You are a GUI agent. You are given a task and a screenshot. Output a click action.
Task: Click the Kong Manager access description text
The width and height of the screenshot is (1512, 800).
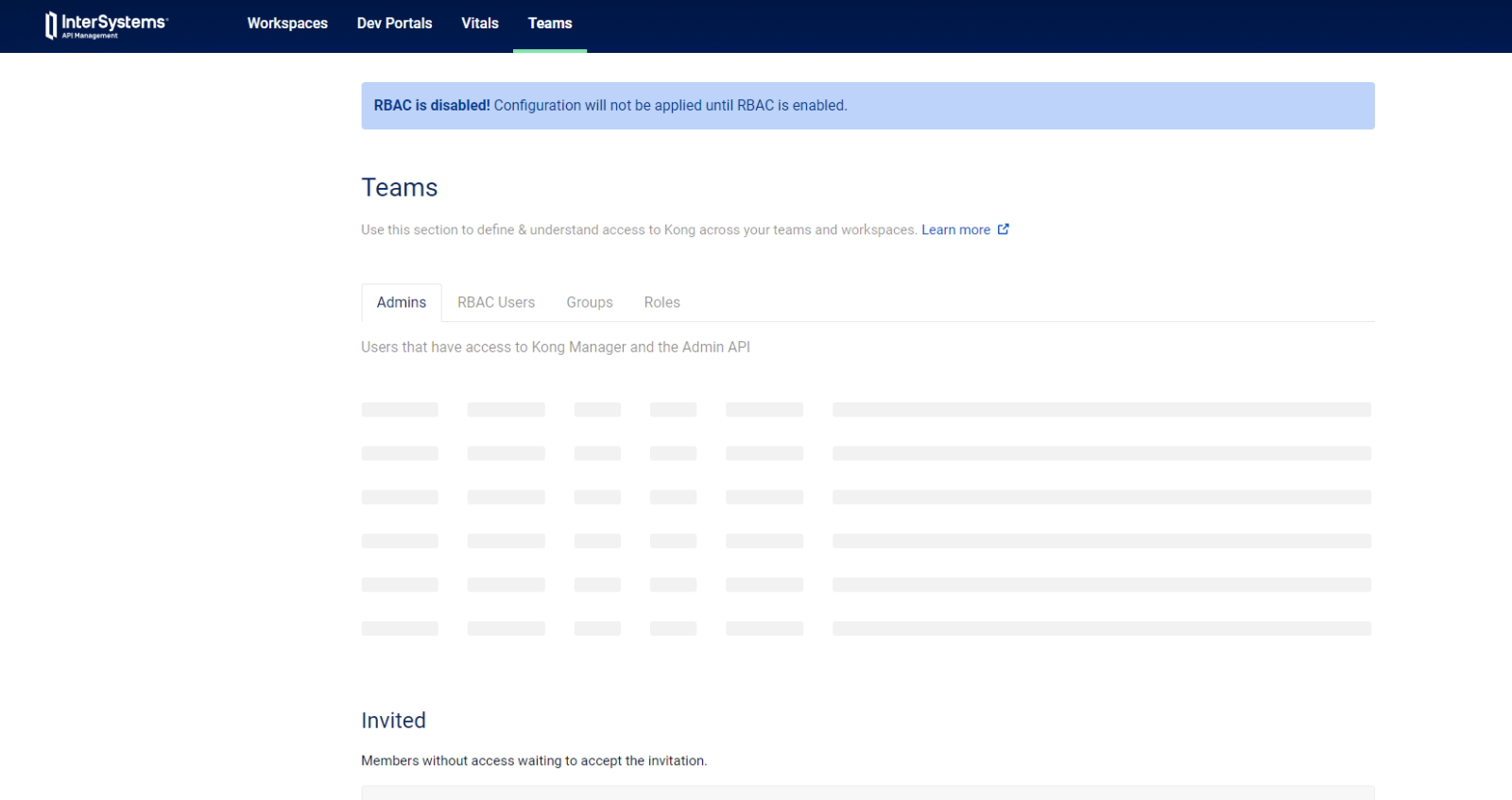tap(555, 348)
